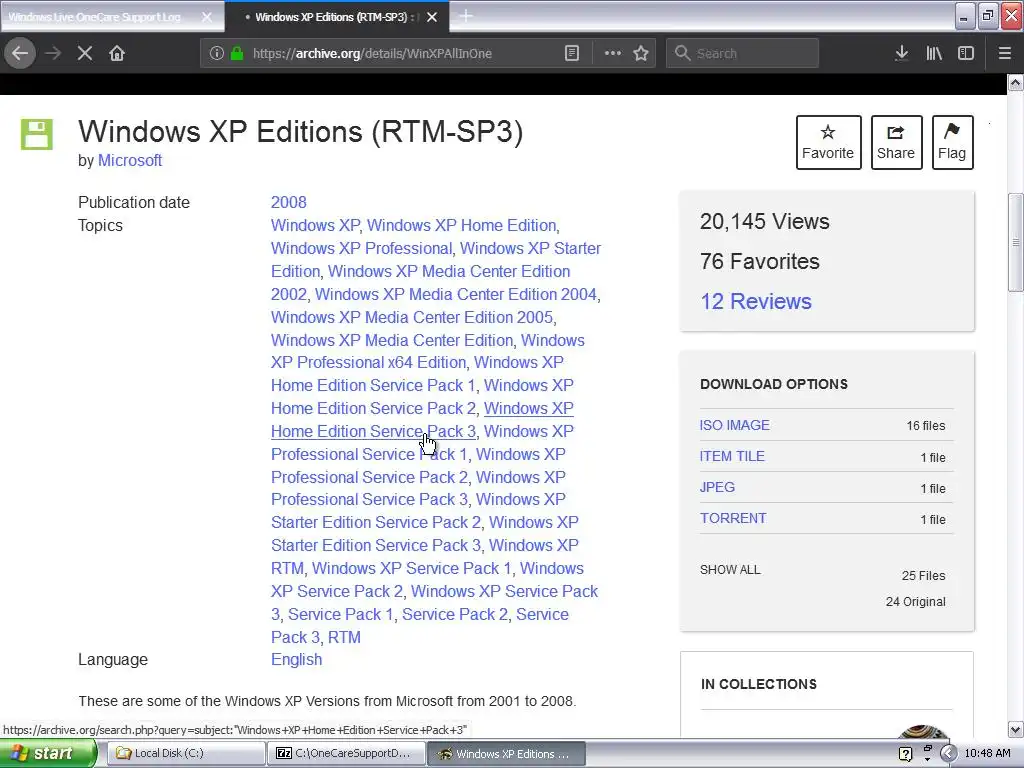Click the Favorite button
Viewport: 1024px width, 768px height.
pyautogui.click(x=828, y=142)
